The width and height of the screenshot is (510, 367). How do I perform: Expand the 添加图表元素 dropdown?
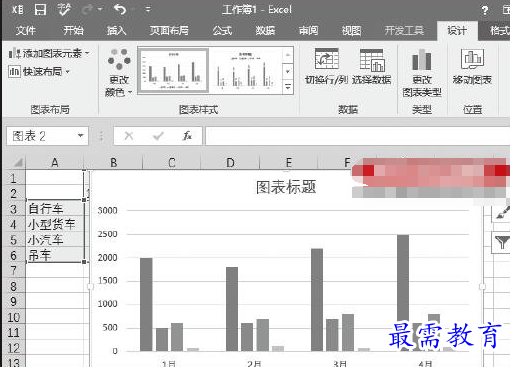(49, 53)
